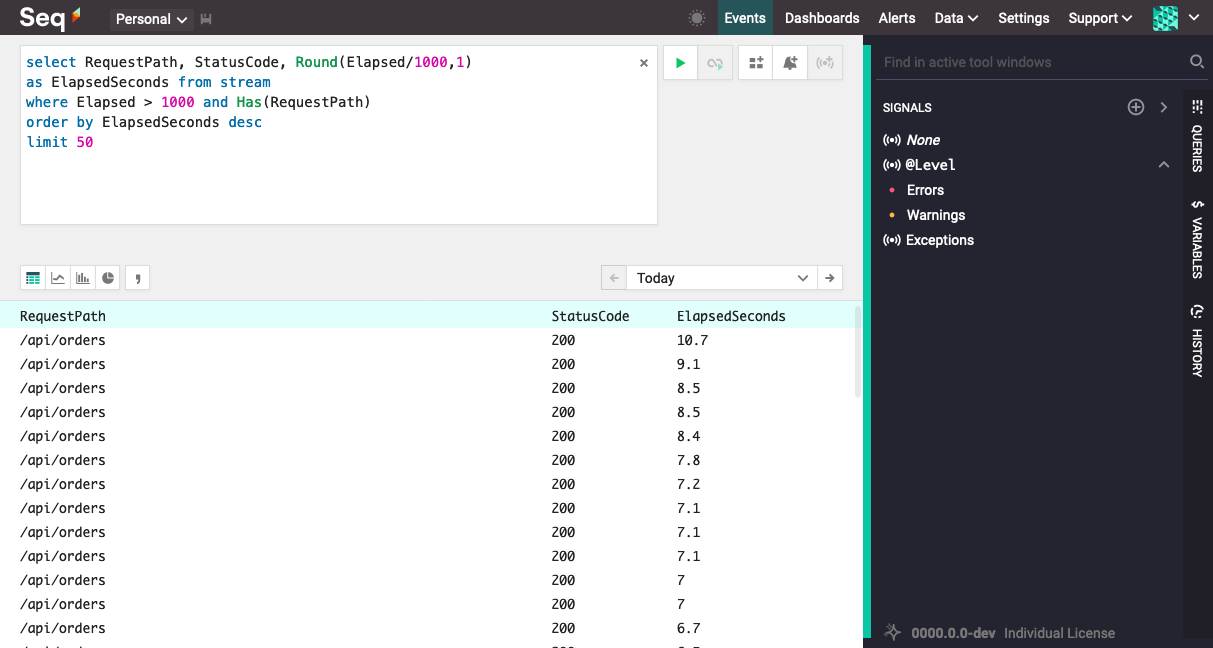The image size is (1213, 648).
Task: Open the History side tab
Action: [x=1197, y=341]
